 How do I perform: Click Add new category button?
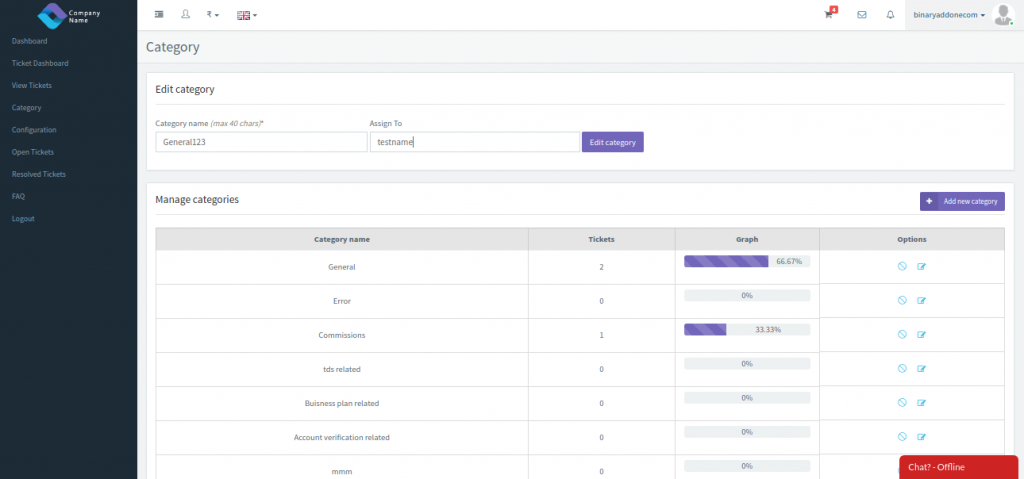[x=962, y=201]
